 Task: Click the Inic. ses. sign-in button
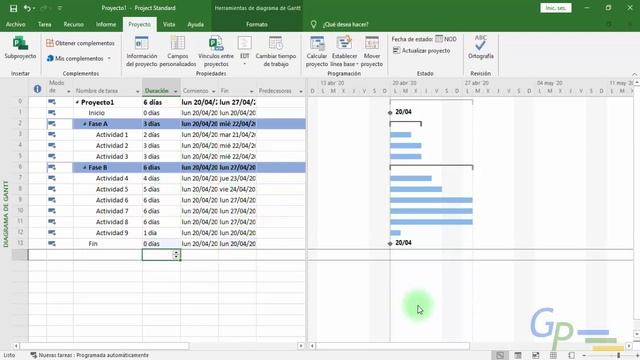point(556,8)
